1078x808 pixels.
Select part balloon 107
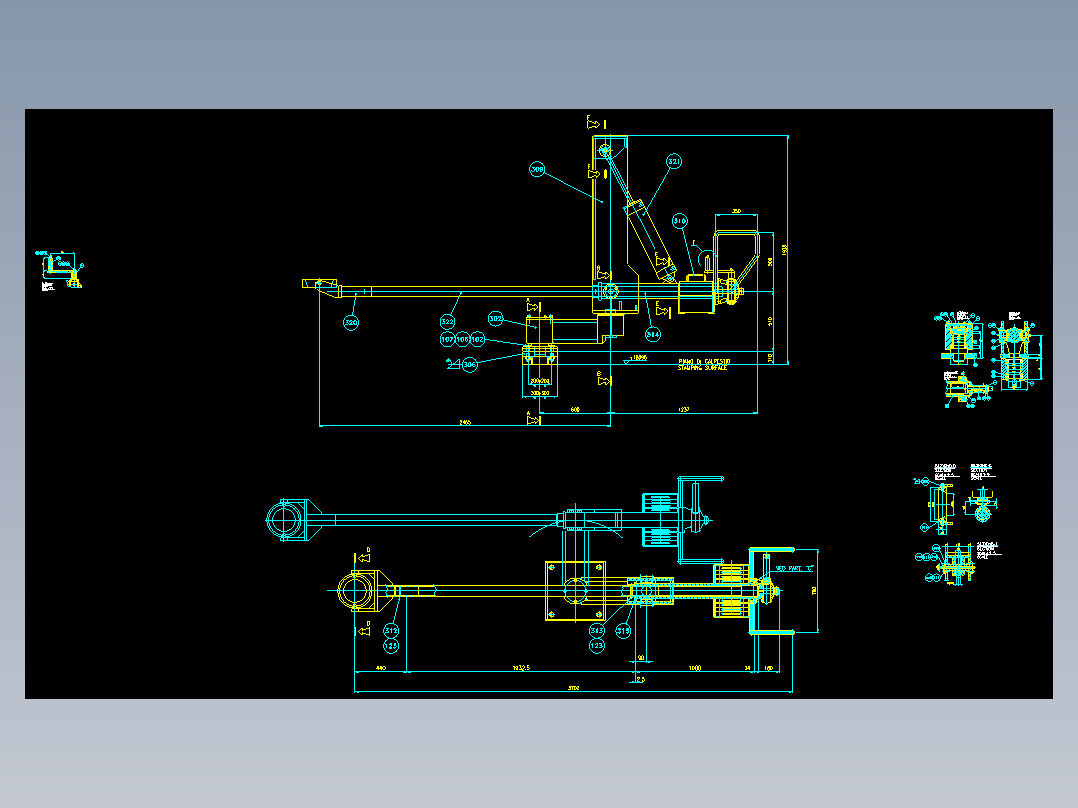coord(448,339)
